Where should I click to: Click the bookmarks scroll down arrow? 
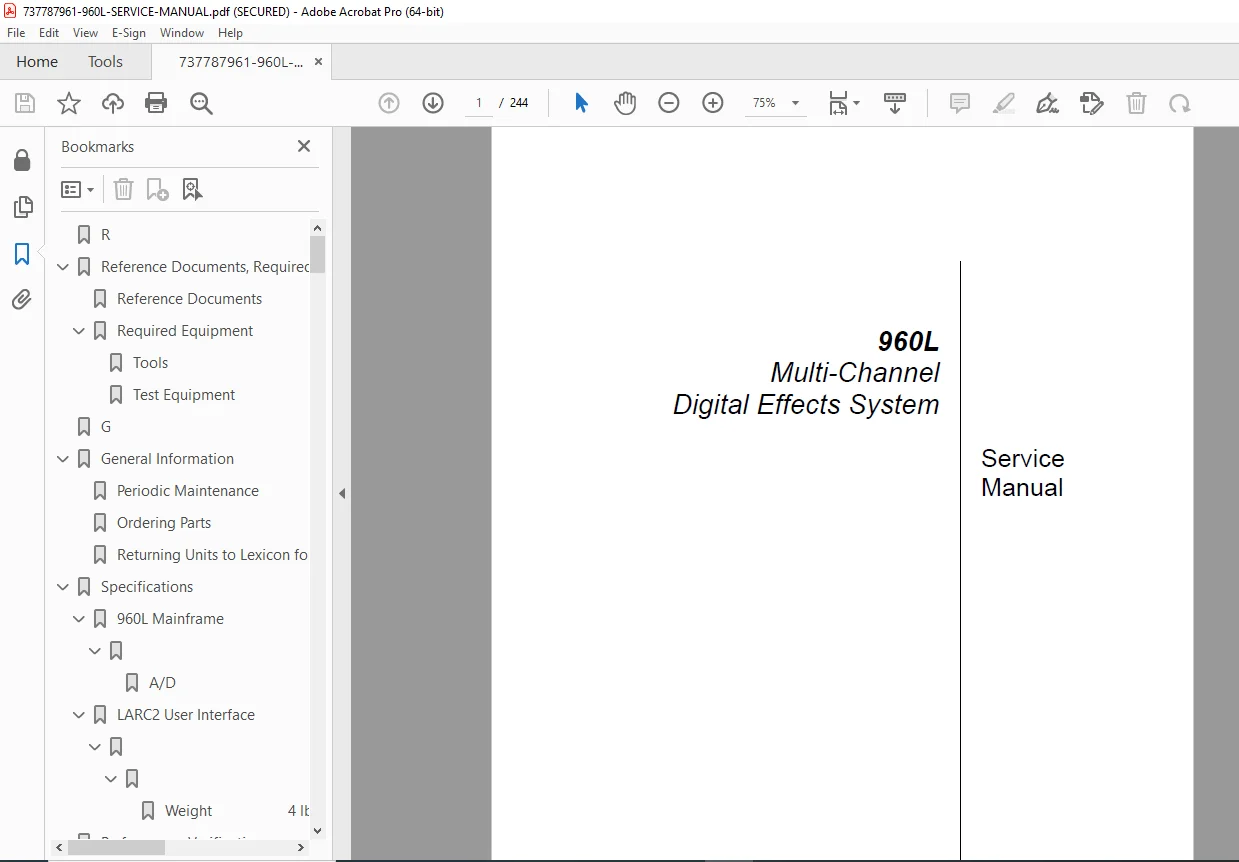(318, 830)
